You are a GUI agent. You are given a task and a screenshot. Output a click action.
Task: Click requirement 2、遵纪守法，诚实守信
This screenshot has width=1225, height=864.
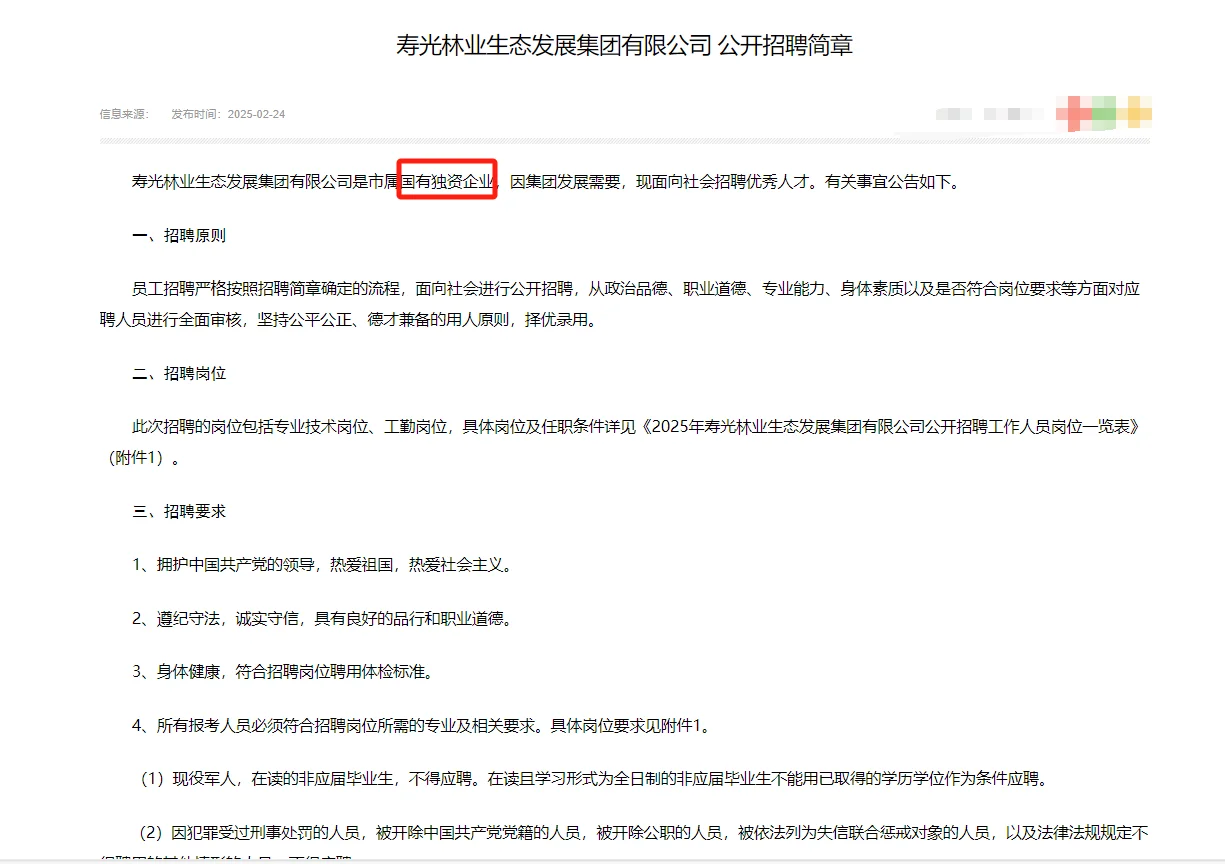point(323,619)
